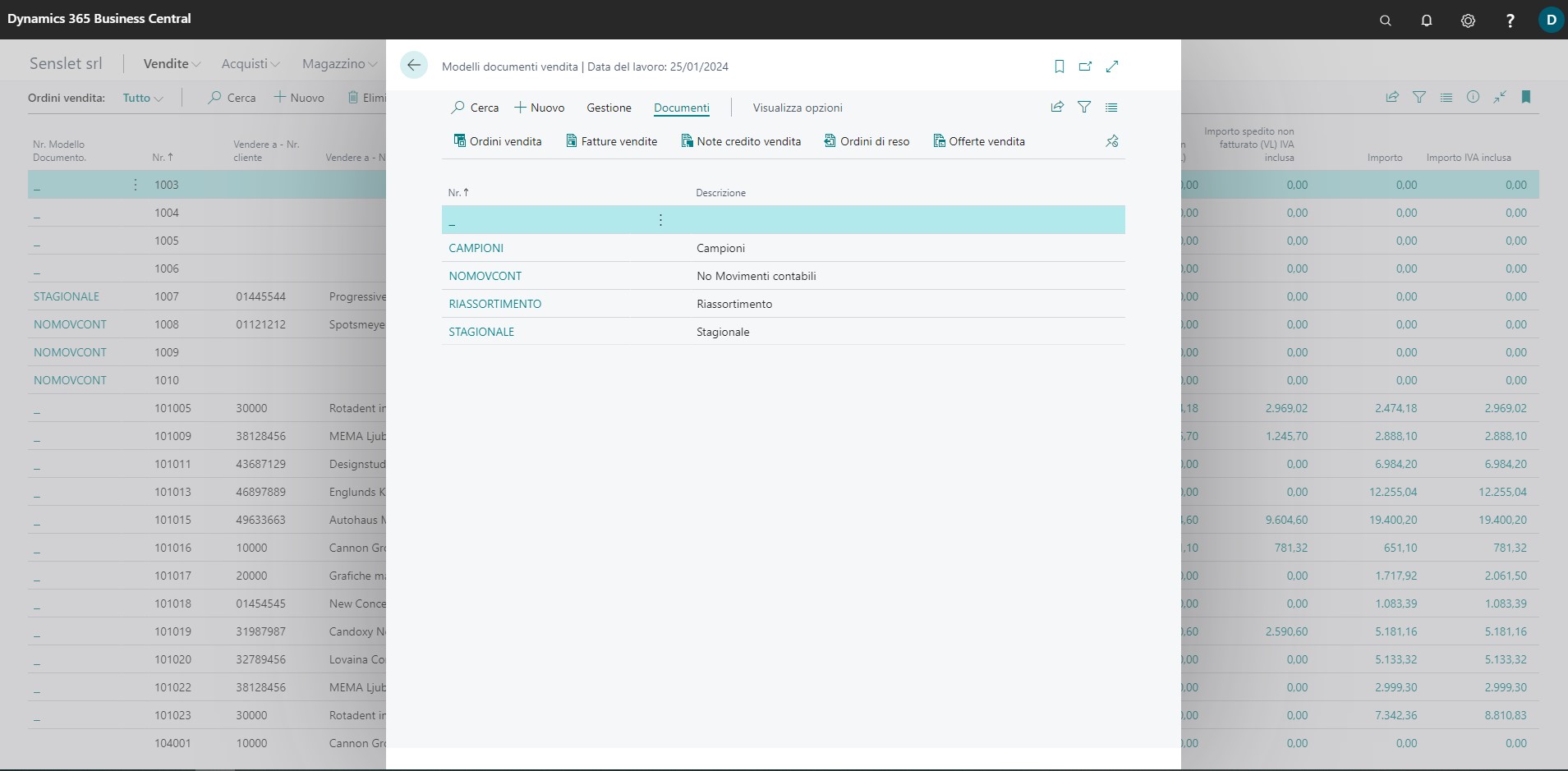1568x771 pixels.
Task: Toggle the filter pane in the dialog
Action: coord(1084,107)
